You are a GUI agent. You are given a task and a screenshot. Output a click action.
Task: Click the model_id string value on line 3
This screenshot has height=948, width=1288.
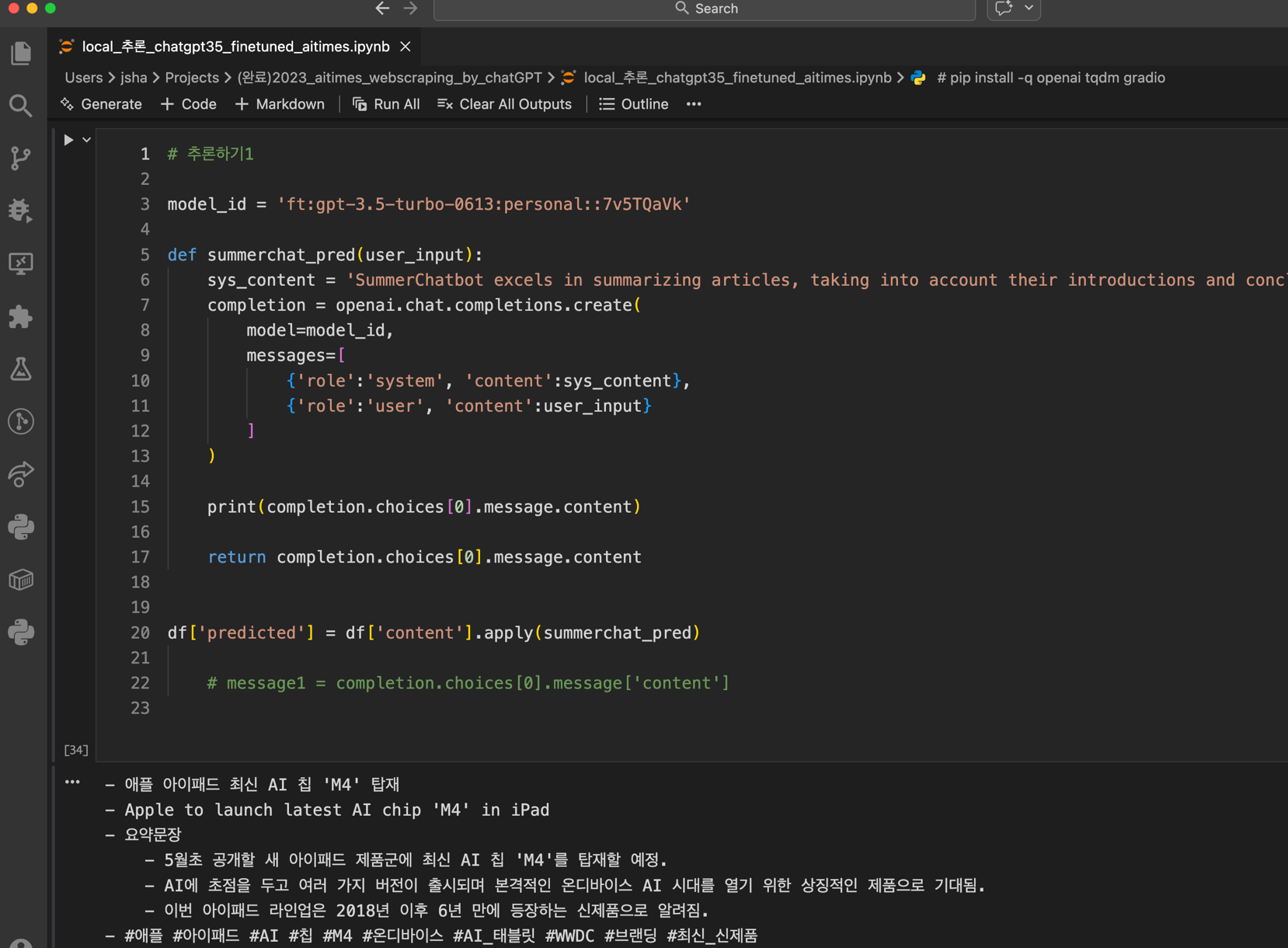(483, 204)
